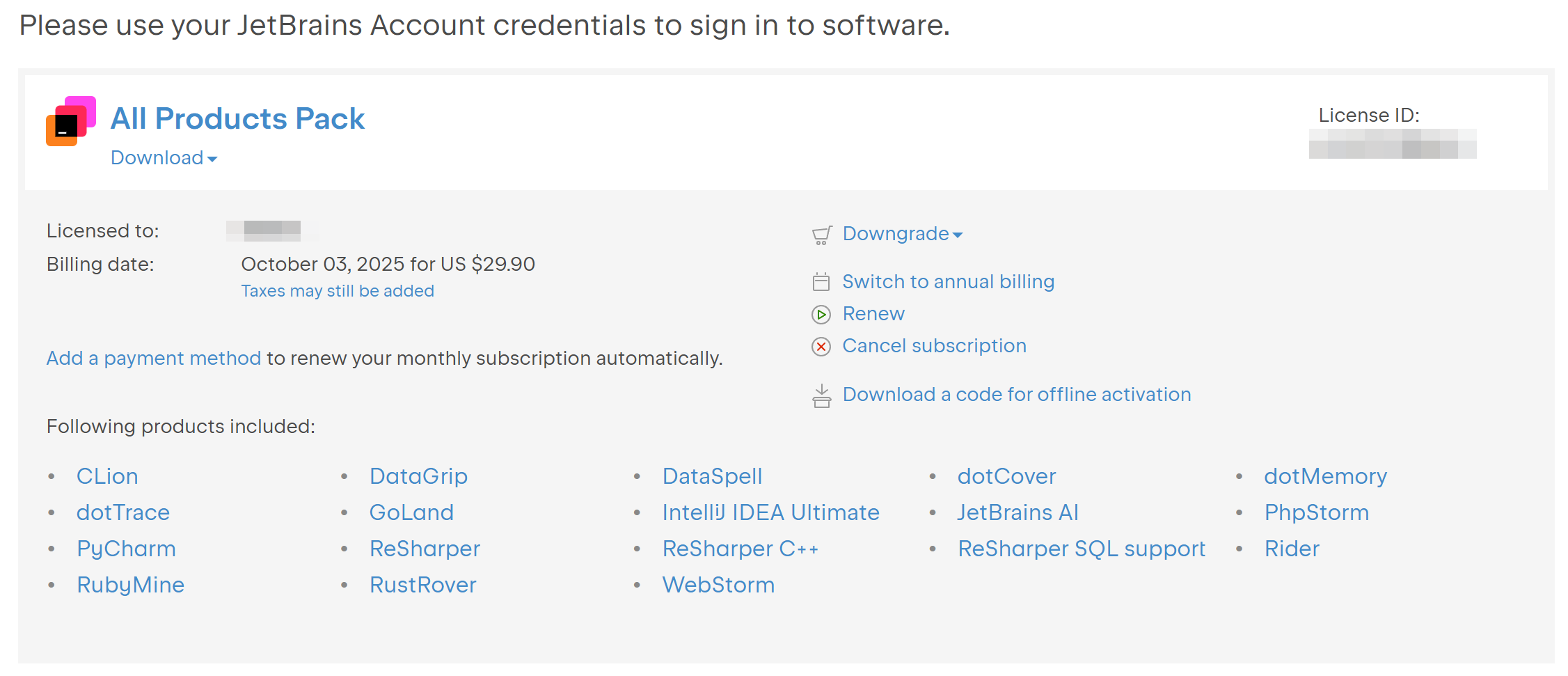Expand the Download dropdown under All Products Pack
Image resolution: width=1568 pixels, height=676 pixels.
click(164, 158)
